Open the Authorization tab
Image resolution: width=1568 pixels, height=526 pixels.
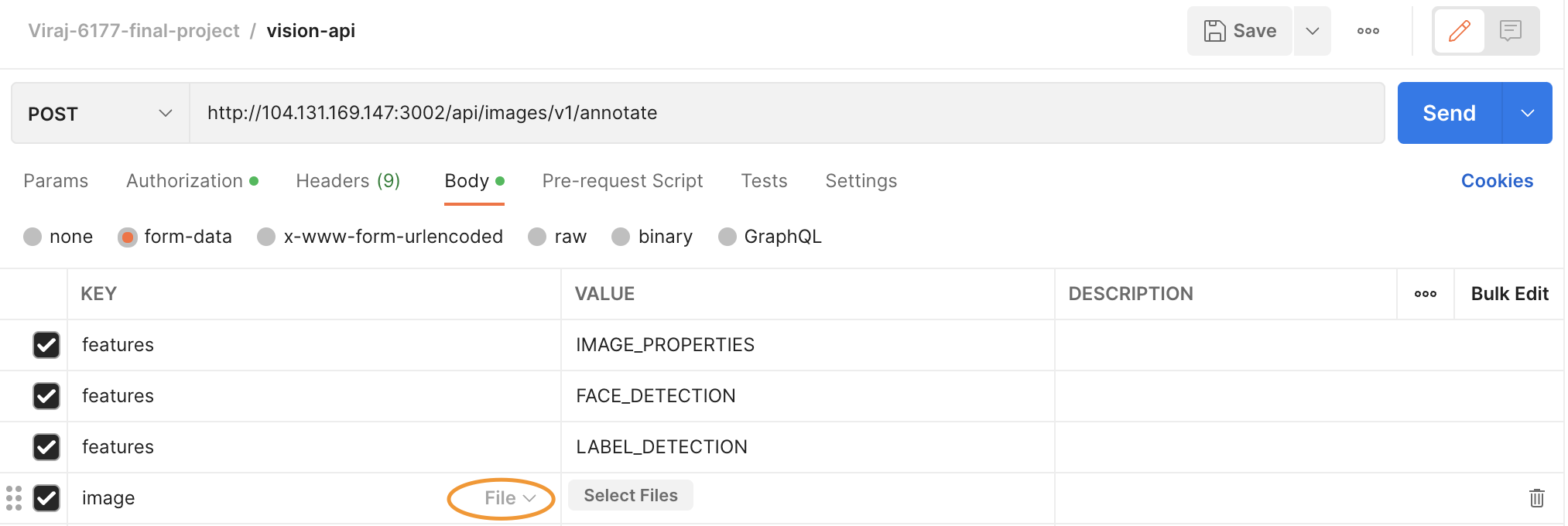coord(185,181)
